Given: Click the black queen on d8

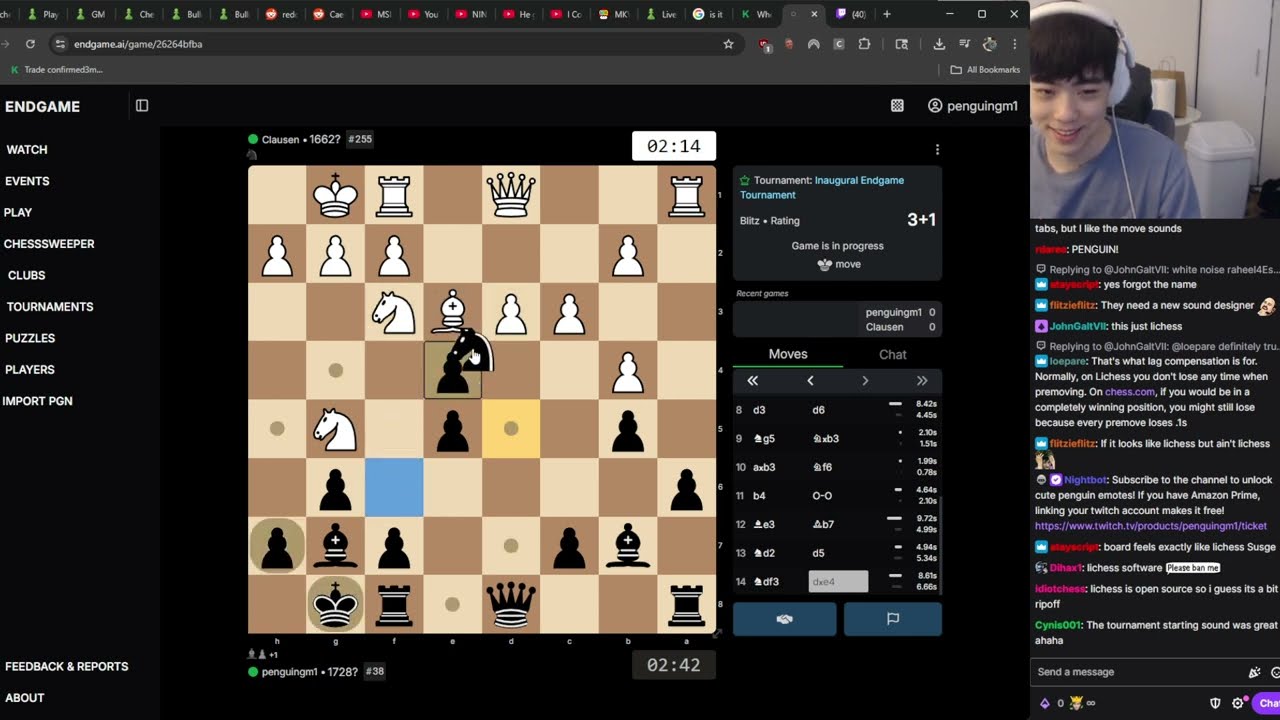Looking at the screenshot, I should pyautogui.click(x=511, y=604).
